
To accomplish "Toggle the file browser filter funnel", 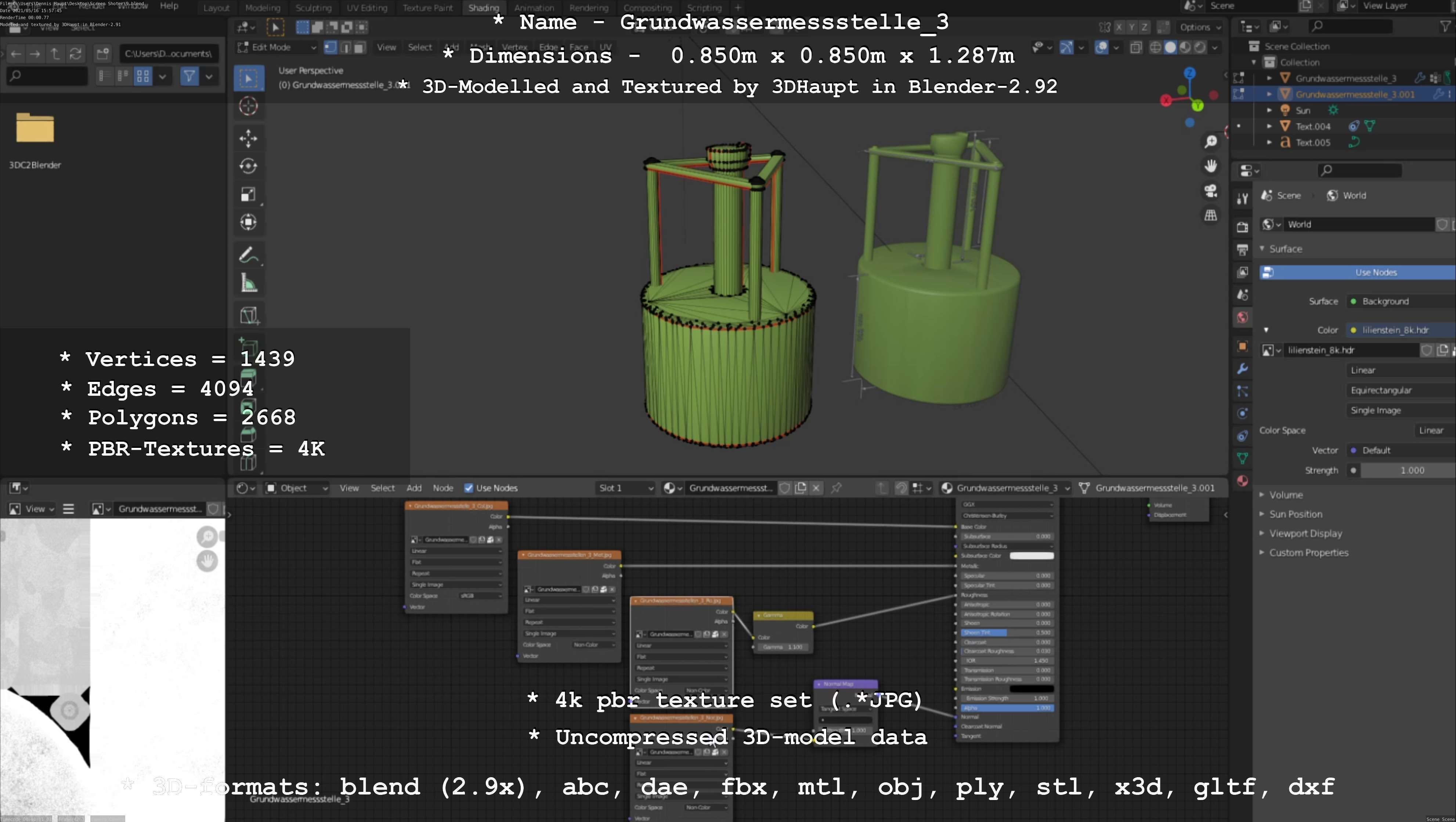I will (x=189, y=76).
